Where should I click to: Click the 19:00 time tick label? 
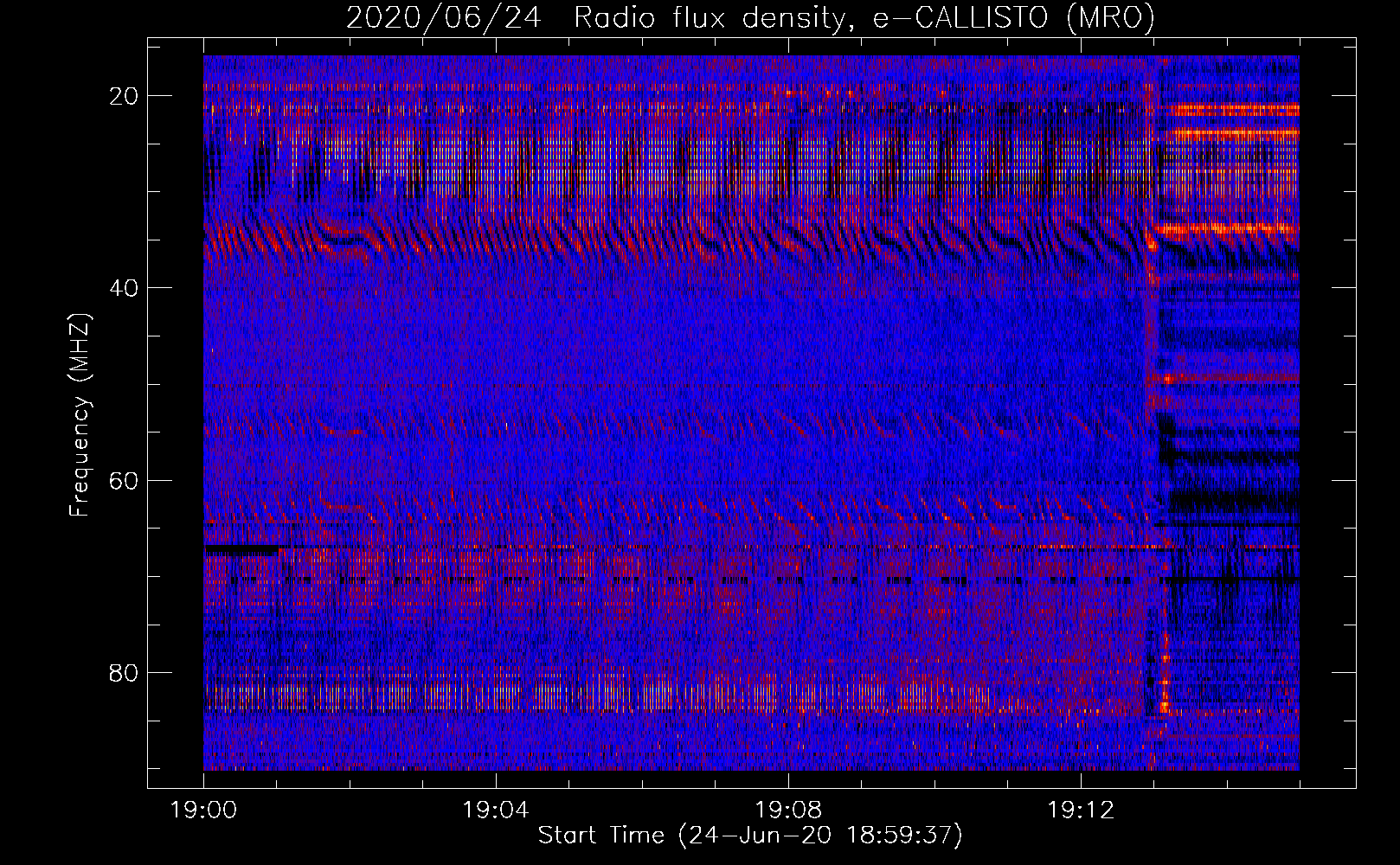coord(204,811)
